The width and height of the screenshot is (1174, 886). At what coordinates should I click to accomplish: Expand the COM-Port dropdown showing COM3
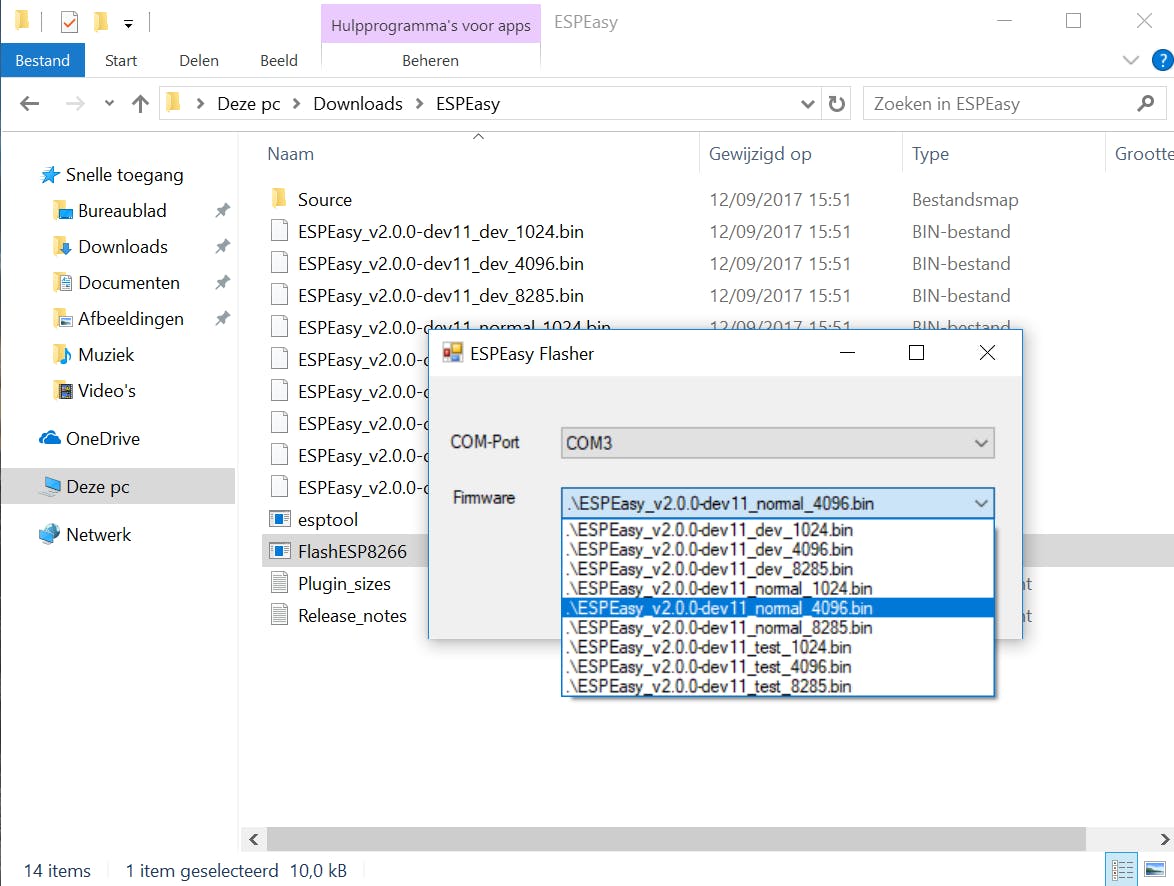[x=777, y=442]
